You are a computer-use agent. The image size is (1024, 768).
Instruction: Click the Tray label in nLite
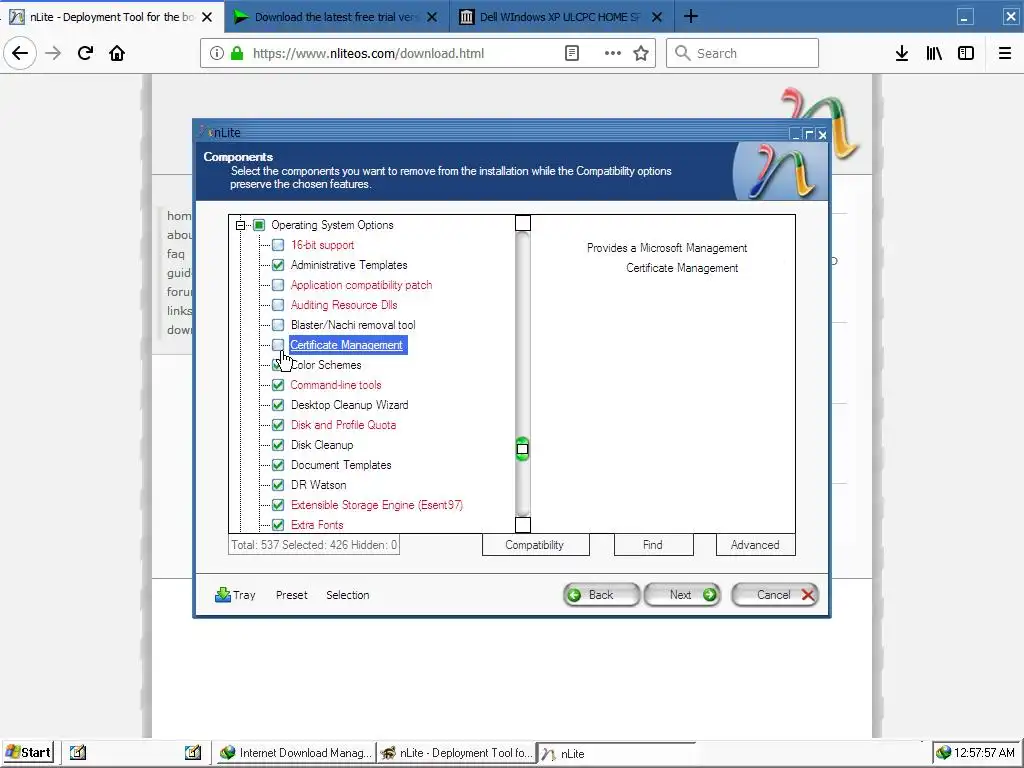(x=244, y=595)
